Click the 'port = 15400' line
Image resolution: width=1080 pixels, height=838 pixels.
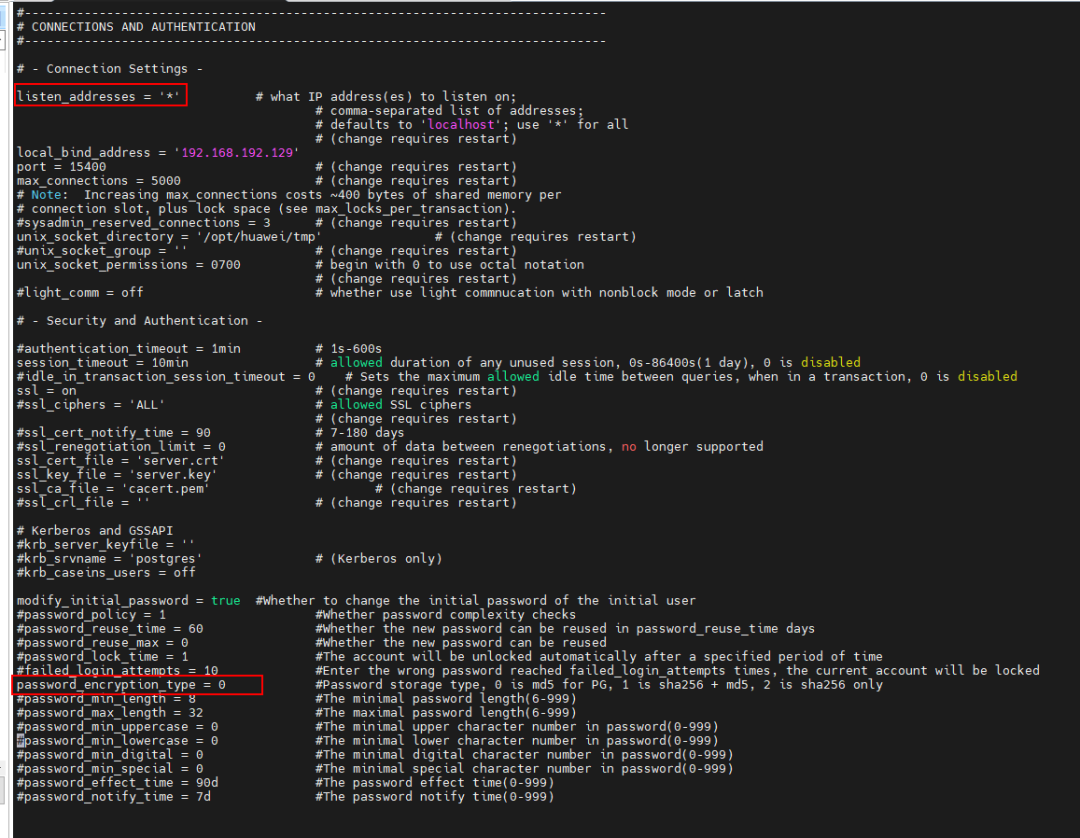(61, 167)
